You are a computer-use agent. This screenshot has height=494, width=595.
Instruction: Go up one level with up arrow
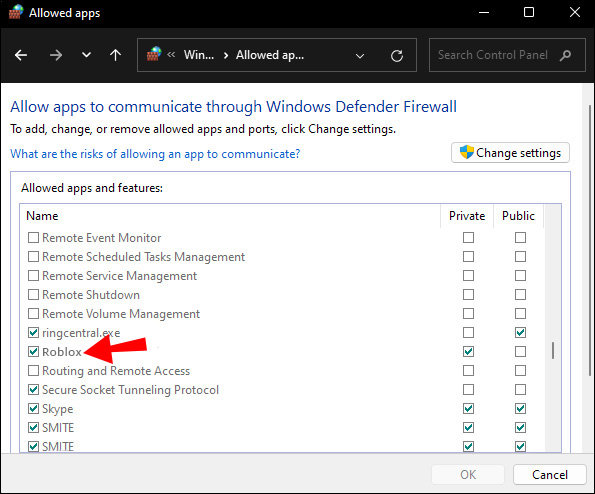click(x=115, y=55)
